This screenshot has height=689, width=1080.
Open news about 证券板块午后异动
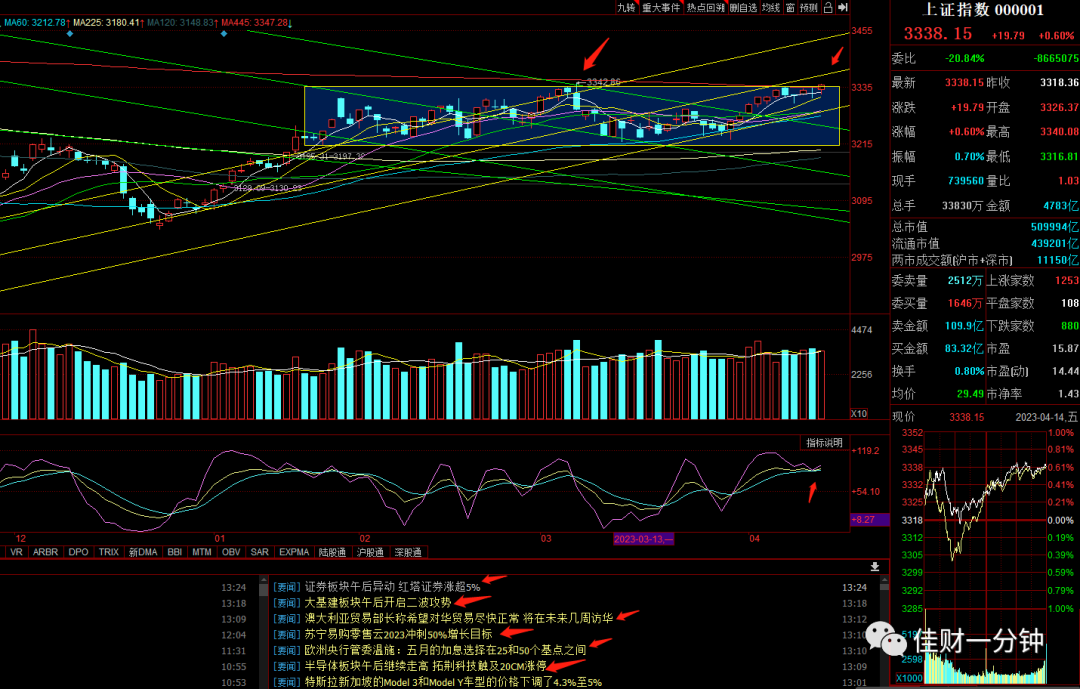coord(392,587)
